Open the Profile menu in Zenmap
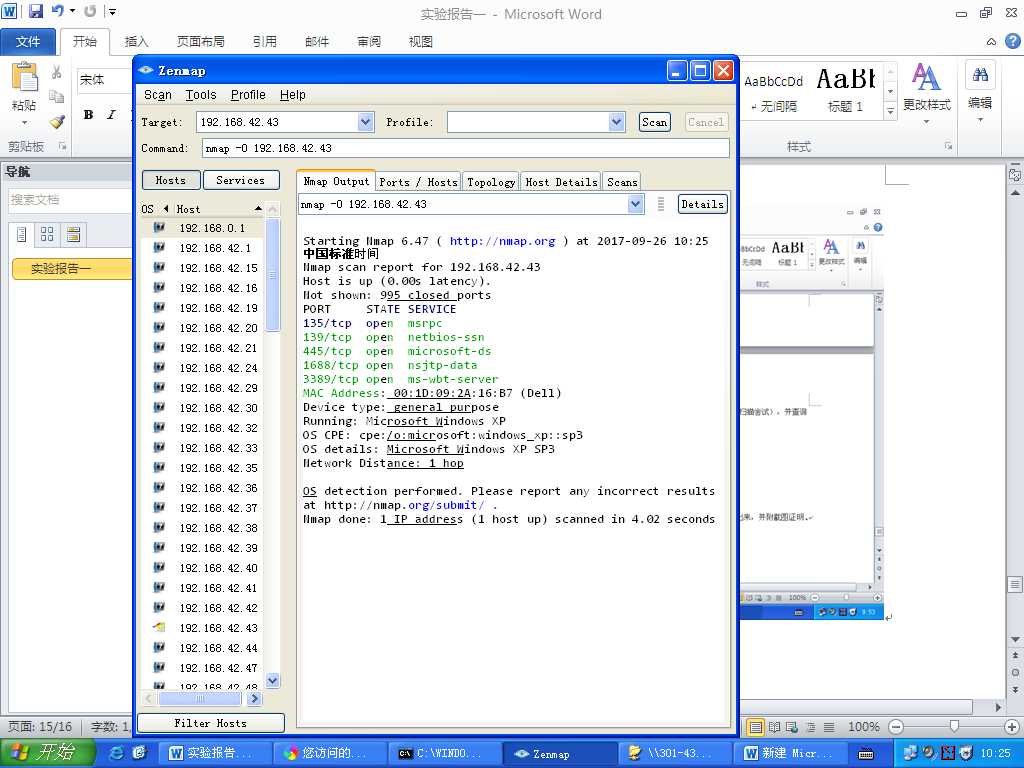The width and height of the screenshot is (1024, 768). (x=248, y=95)
